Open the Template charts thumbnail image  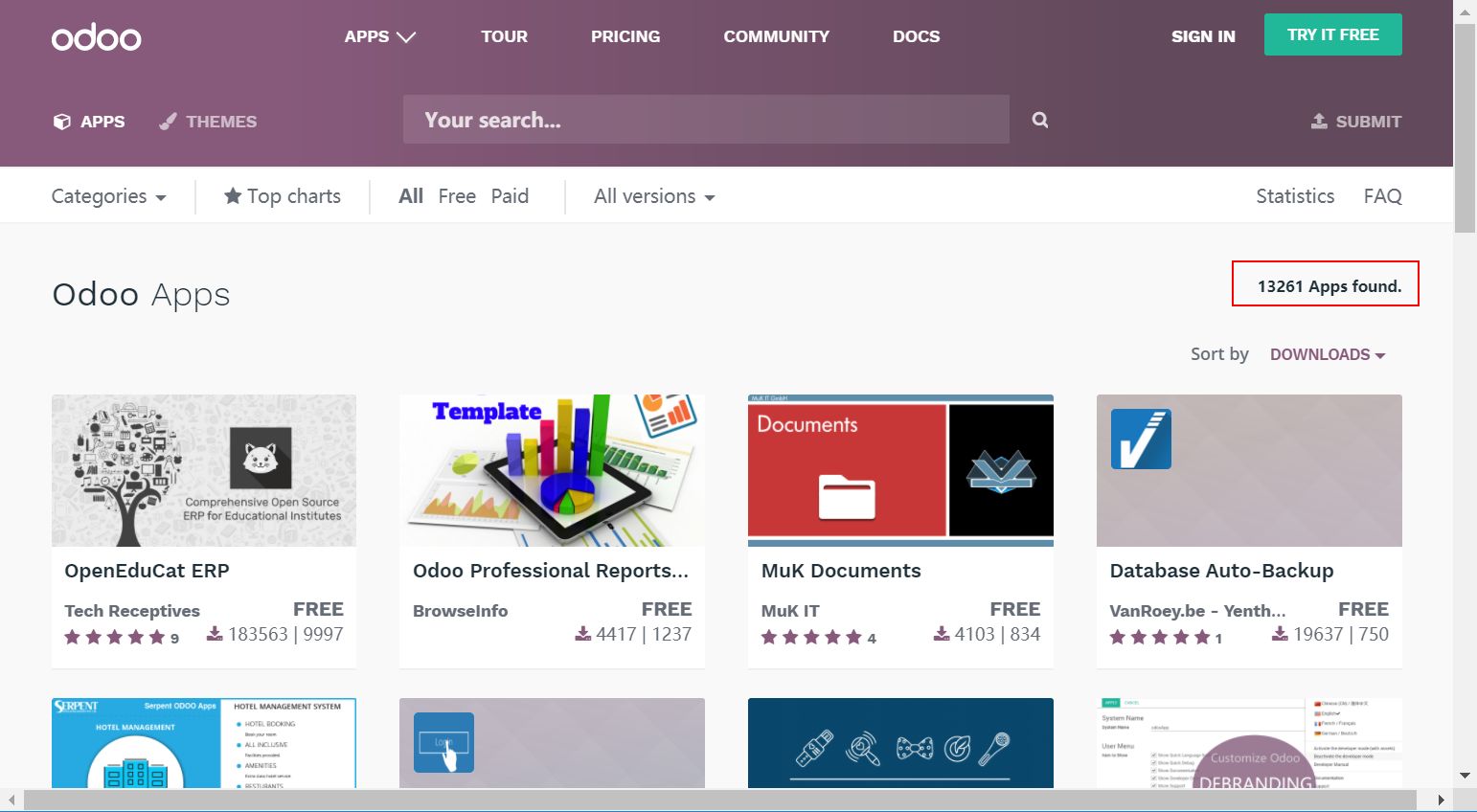[552, 470]
